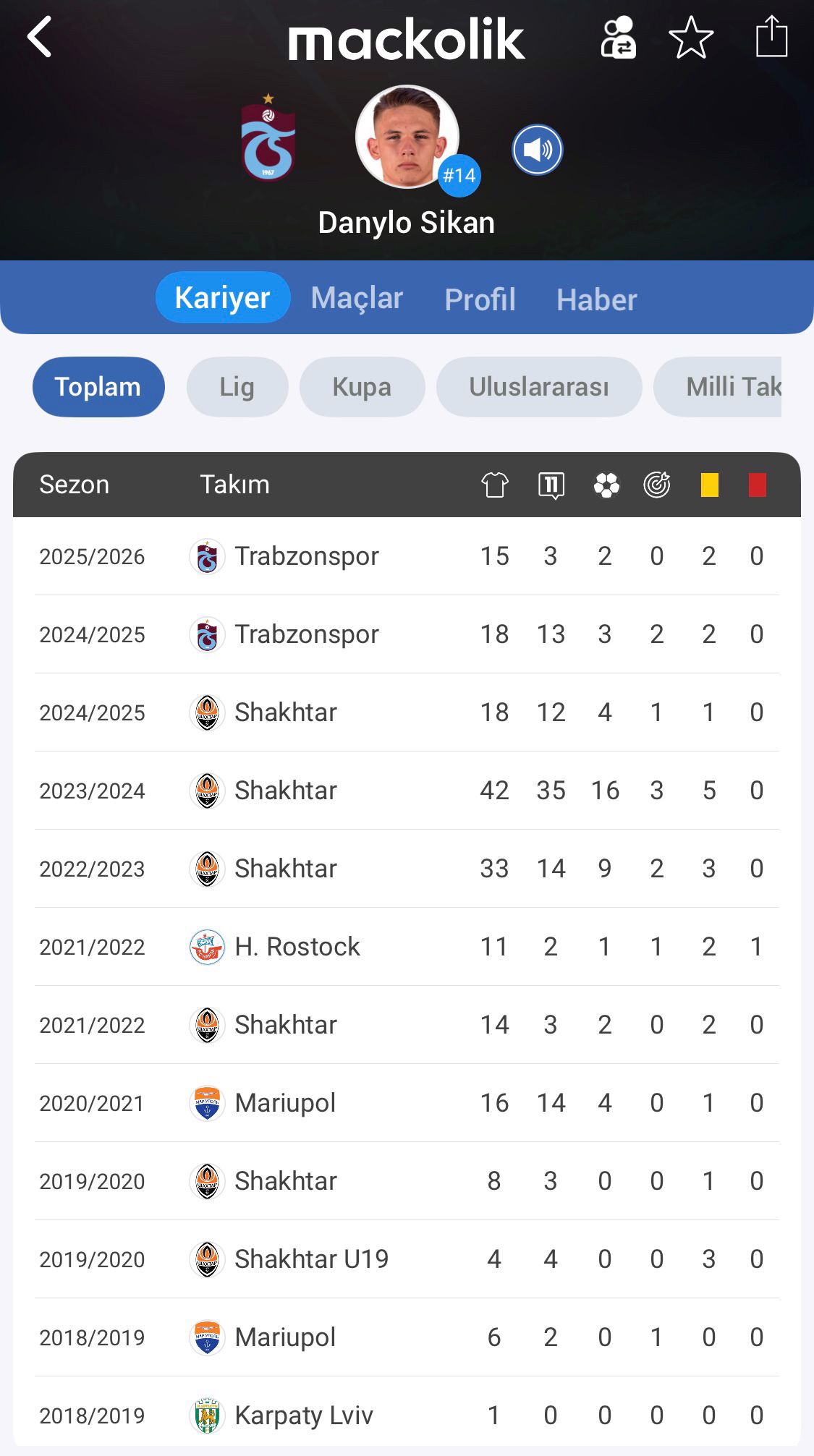Tap the share icon
The height and width of the screenshot is (1456, 814).
point(771,36)
